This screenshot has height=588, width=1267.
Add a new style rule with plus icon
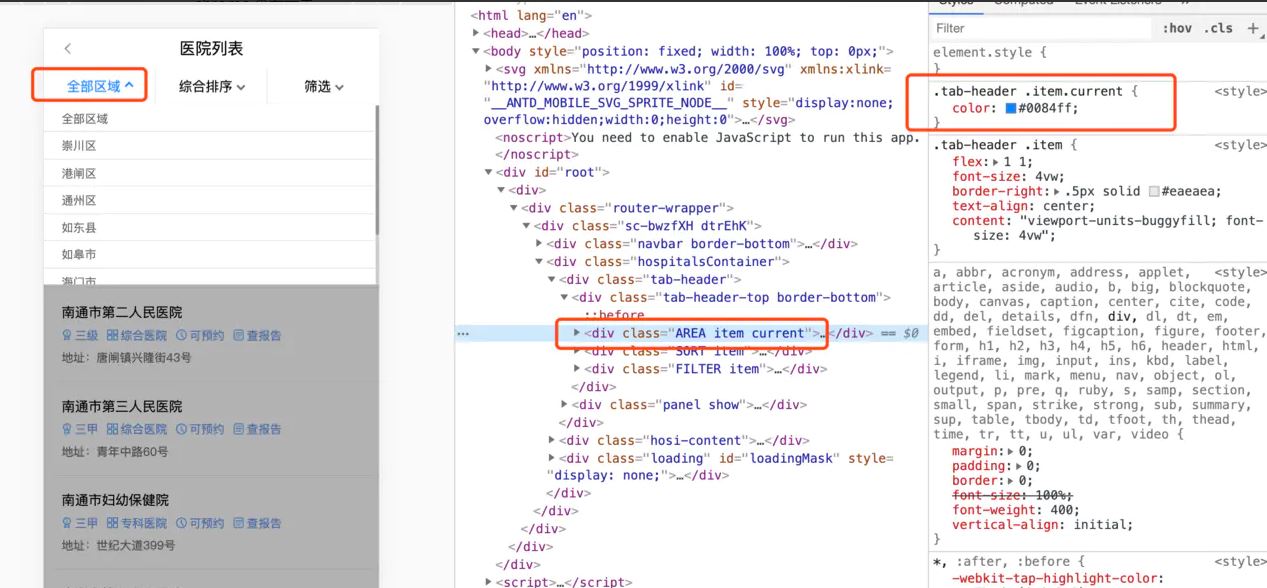[x=1252, y=29]
